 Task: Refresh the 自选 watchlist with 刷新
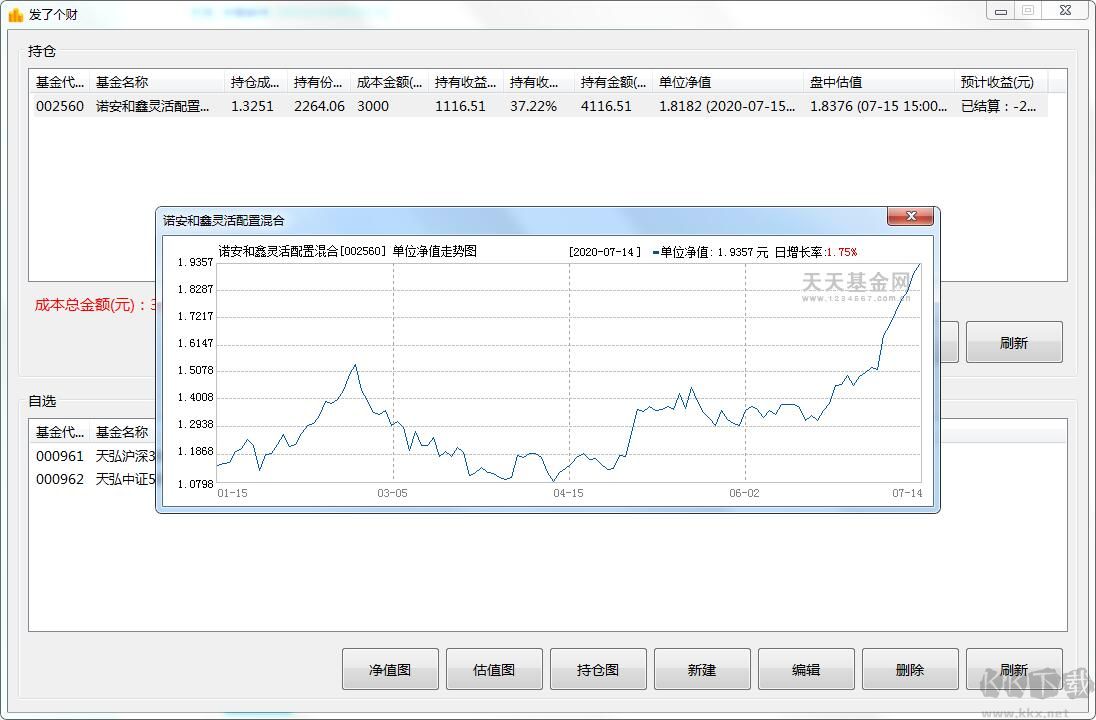tap(1013, 669)
